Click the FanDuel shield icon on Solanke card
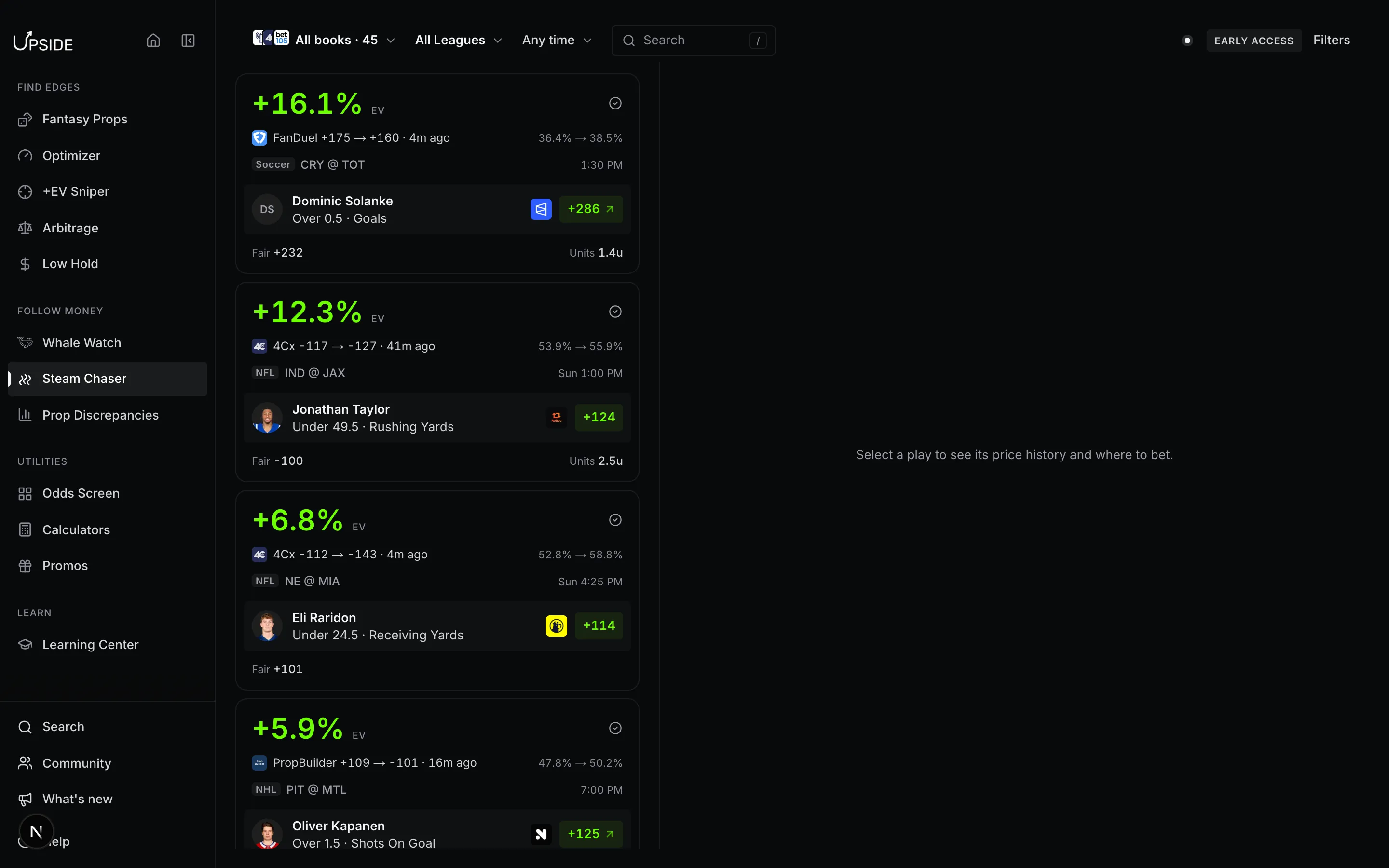Image resolution: width=1389 pixels, height=868 pixels. (x=259, y=138)
